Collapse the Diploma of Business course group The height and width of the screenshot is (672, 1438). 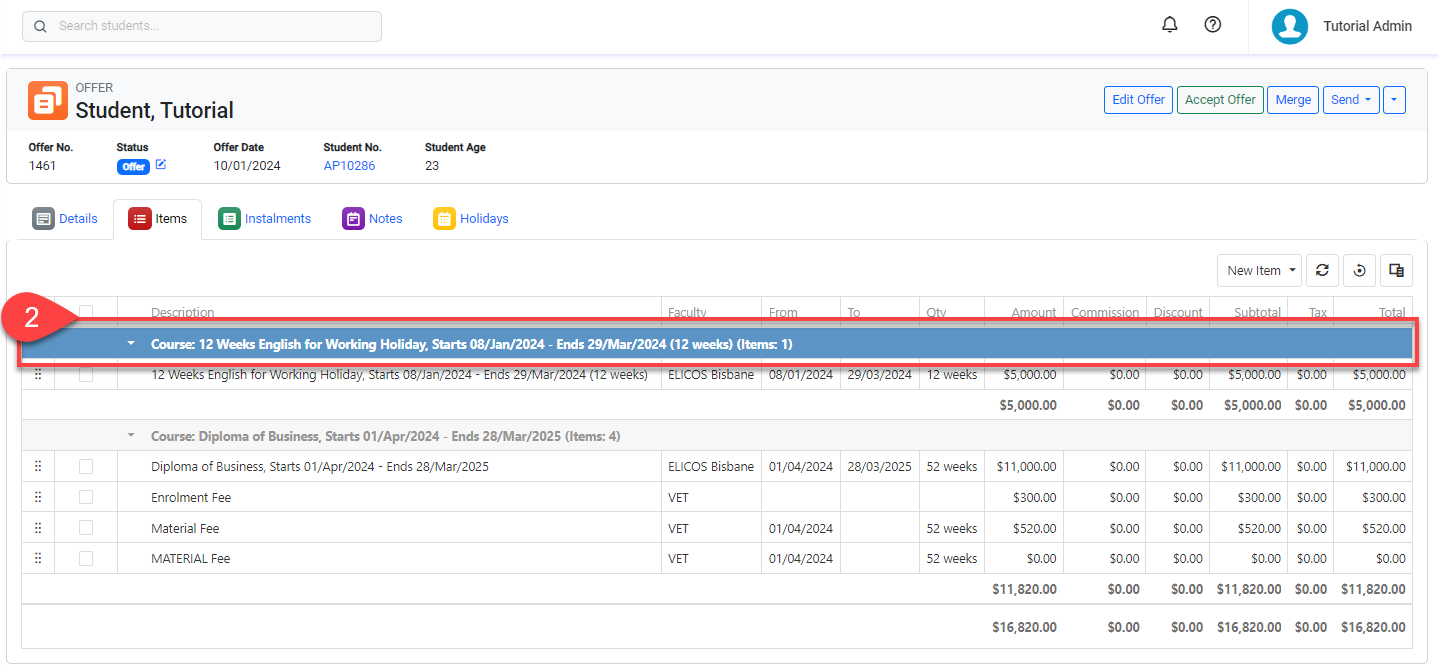[130, 436]
